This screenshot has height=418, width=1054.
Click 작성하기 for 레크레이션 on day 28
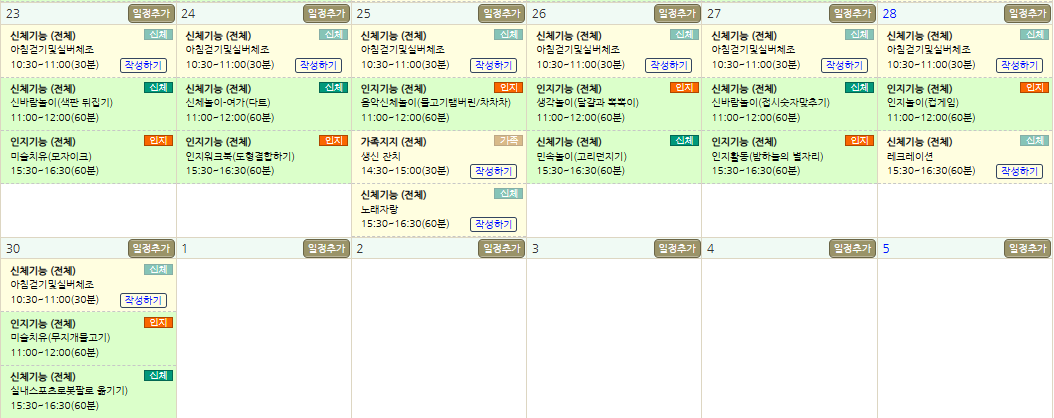tap(1019, 171)
